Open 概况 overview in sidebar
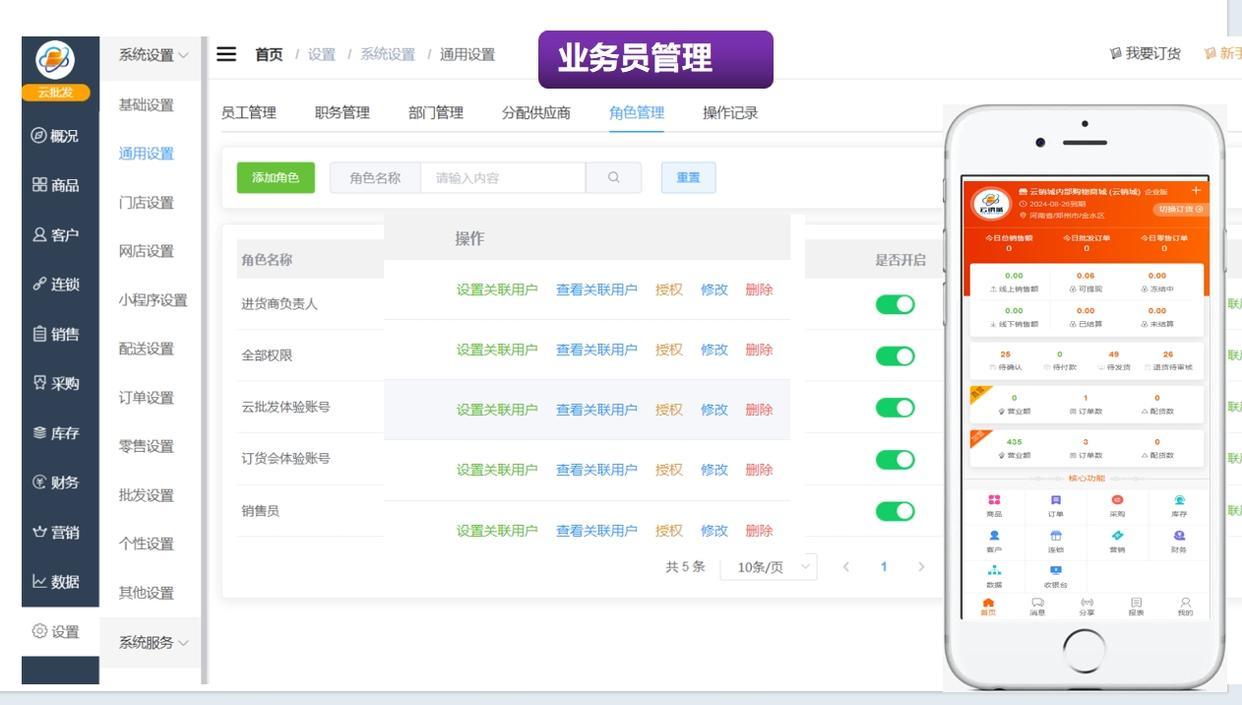 [55, 136]
